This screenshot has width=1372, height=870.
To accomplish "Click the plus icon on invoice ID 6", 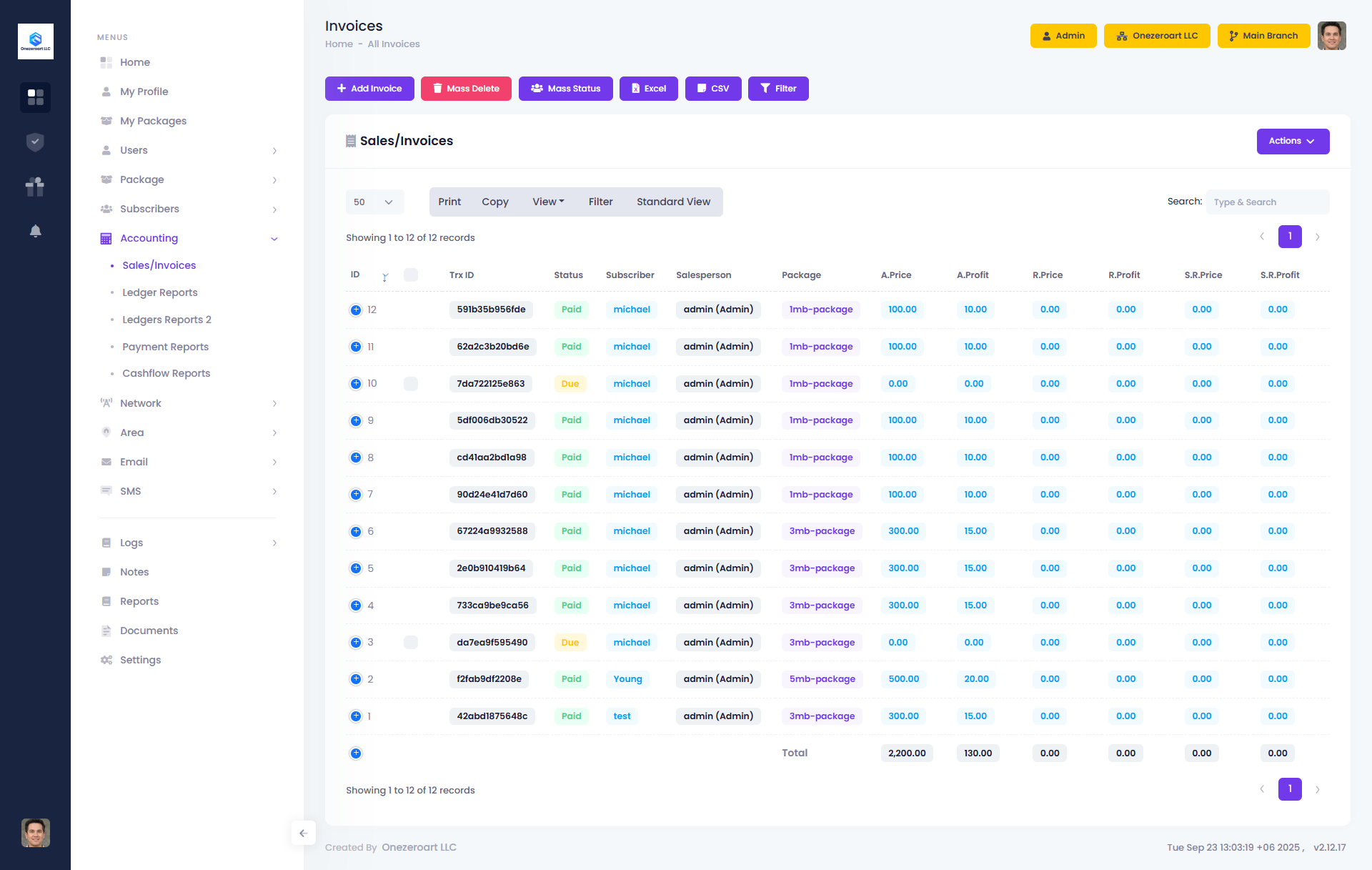I will click(x=356, y=531).
